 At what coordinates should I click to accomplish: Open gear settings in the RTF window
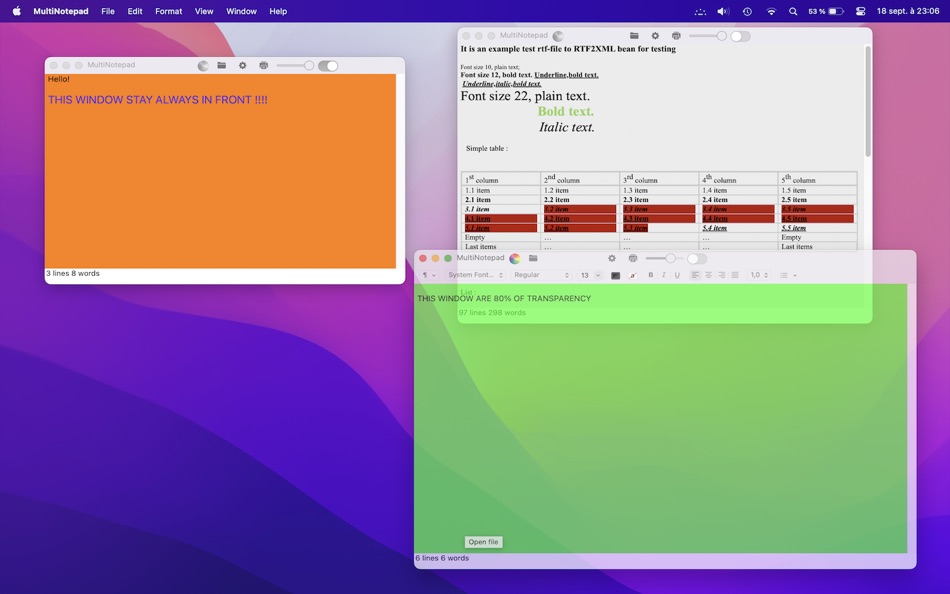(655, 36)
